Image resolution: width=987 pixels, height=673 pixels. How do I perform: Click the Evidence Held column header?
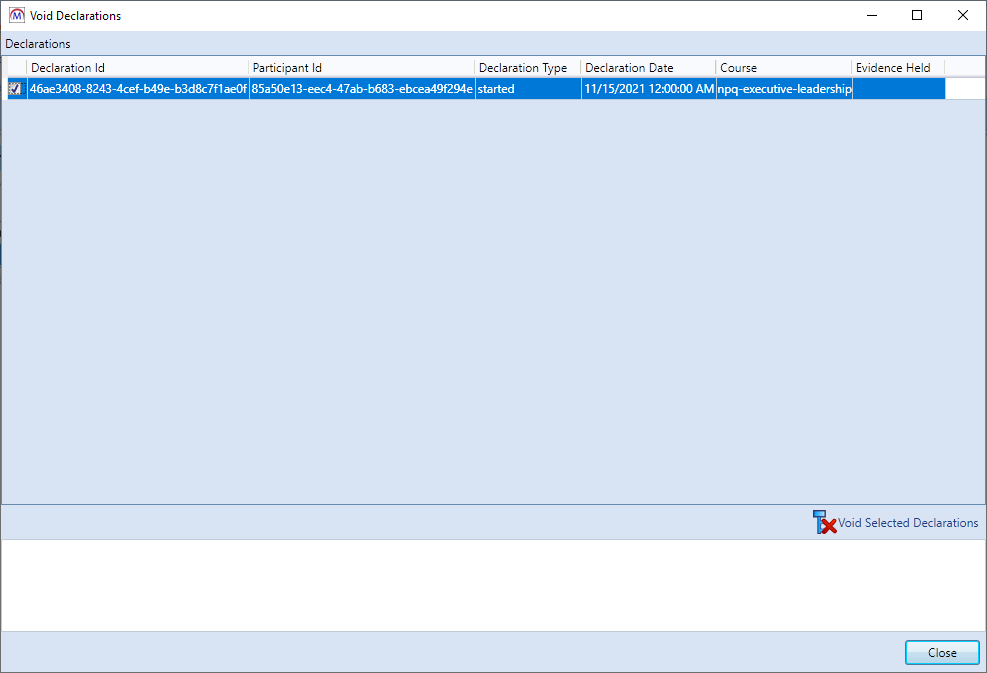(x=897, y=68)
